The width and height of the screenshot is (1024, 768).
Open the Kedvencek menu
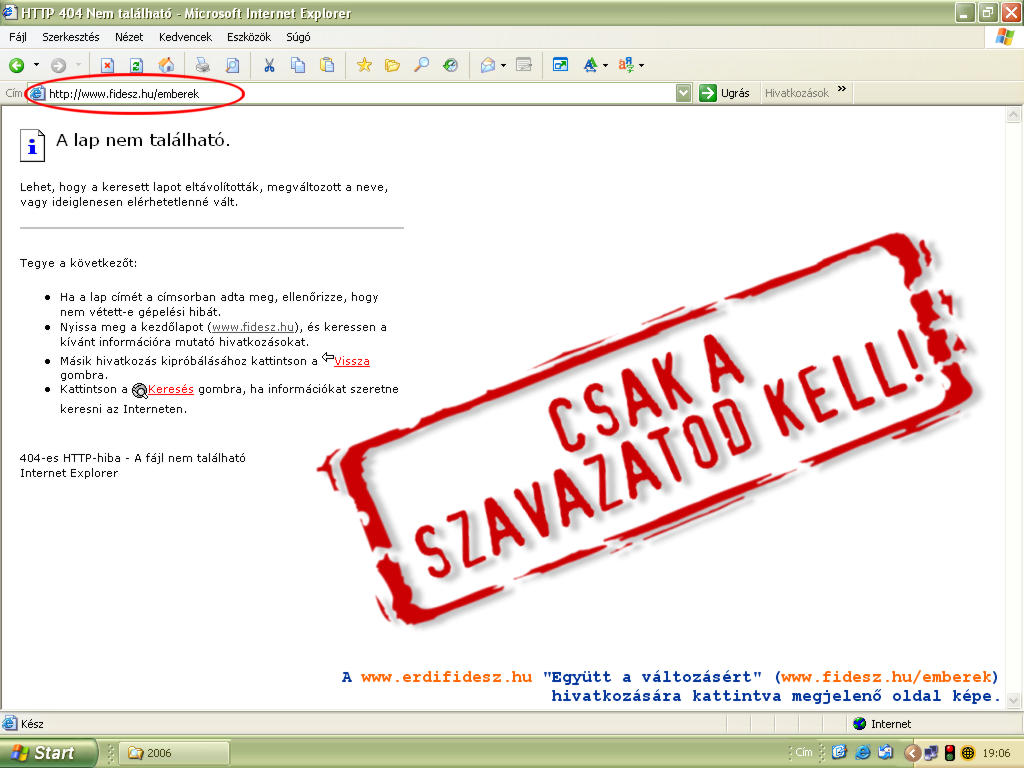click(x=185, y=37)
